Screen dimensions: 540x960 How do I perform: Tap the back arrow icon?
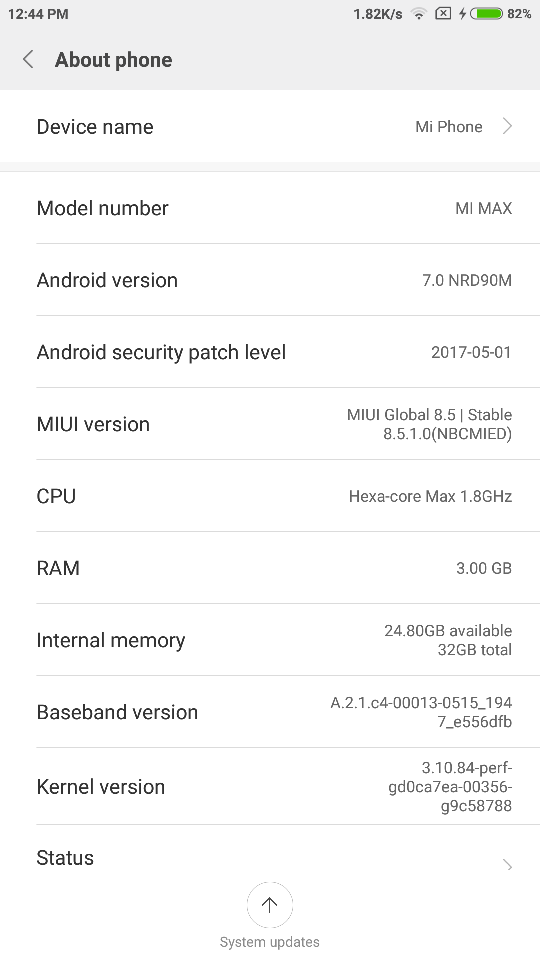(x=28, y=59)
